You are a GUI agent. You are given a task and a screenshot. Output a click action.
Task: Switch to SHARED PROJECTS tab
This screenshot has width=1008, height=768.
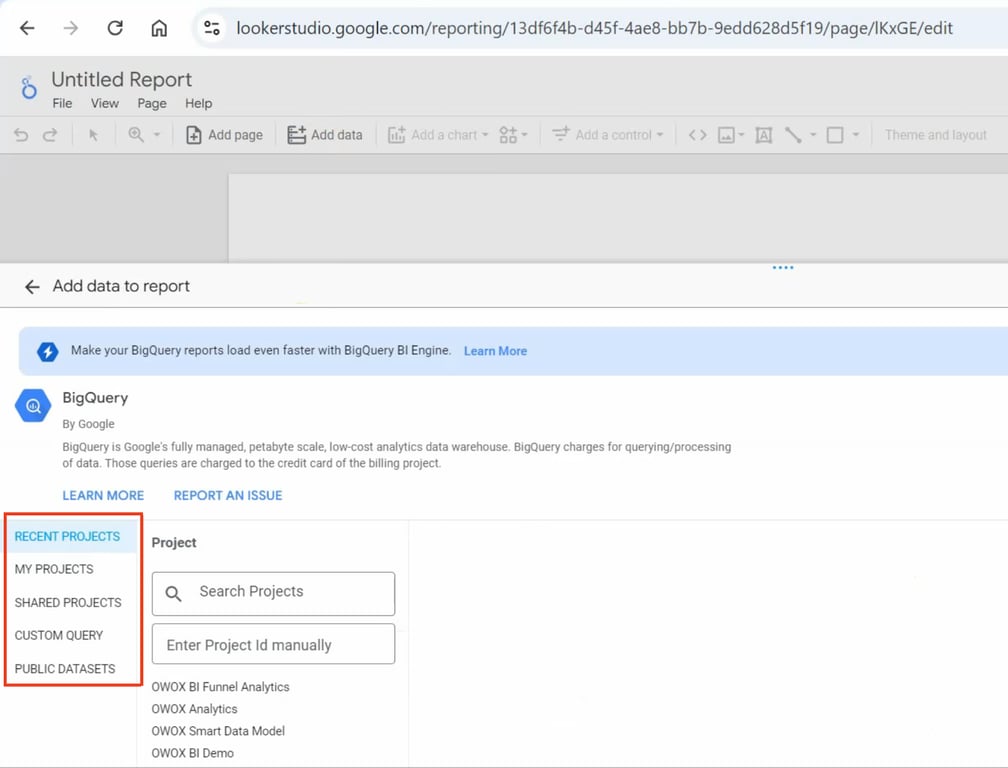pyautogui.click(x=68, y=603)
